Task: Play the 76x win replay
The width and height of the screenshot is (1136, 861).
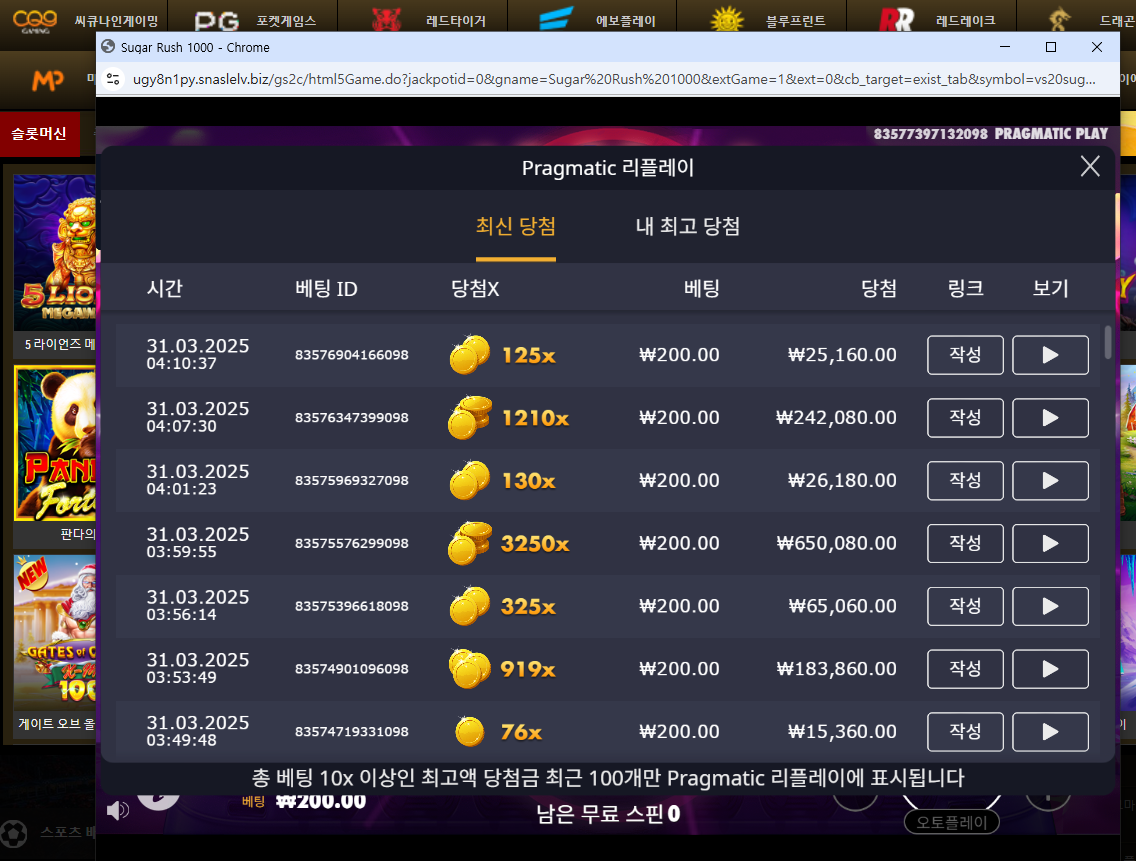Action: tap(1050, 732)
